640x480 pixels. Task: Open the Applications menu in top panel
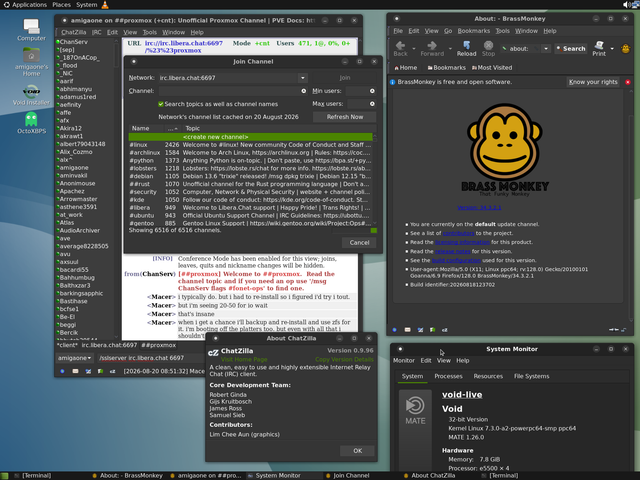coord(25,4)
